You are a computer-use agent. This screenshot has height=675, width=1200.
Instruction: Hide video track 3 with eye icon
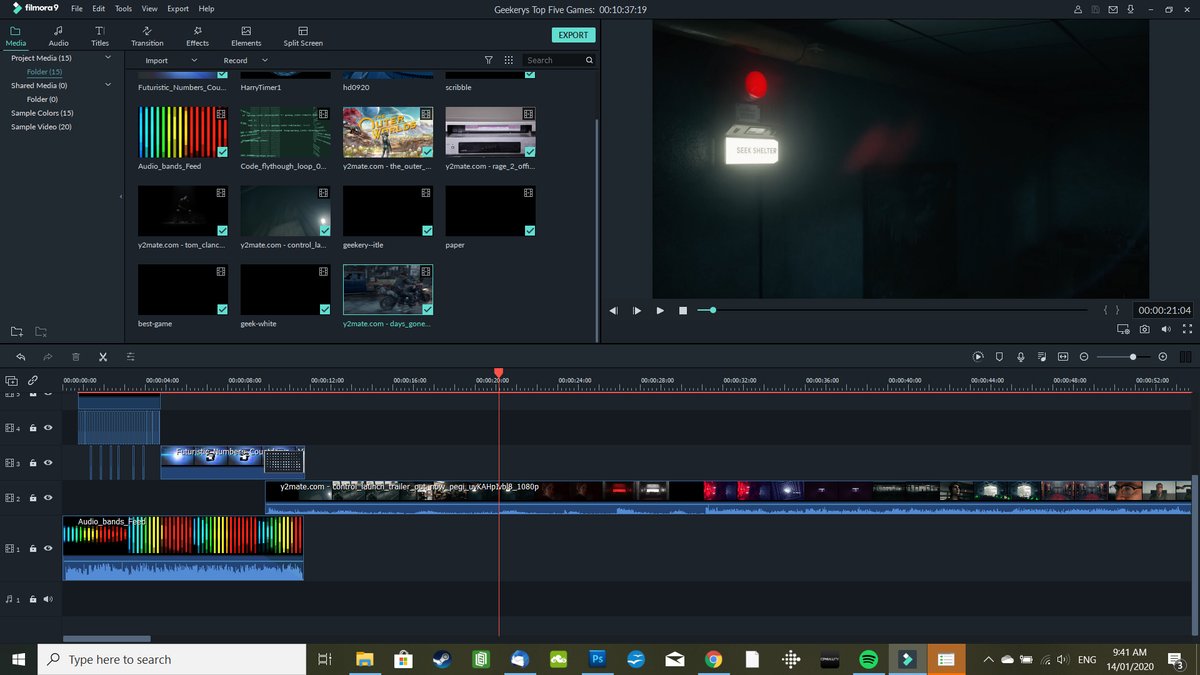(x=48, y=463)
